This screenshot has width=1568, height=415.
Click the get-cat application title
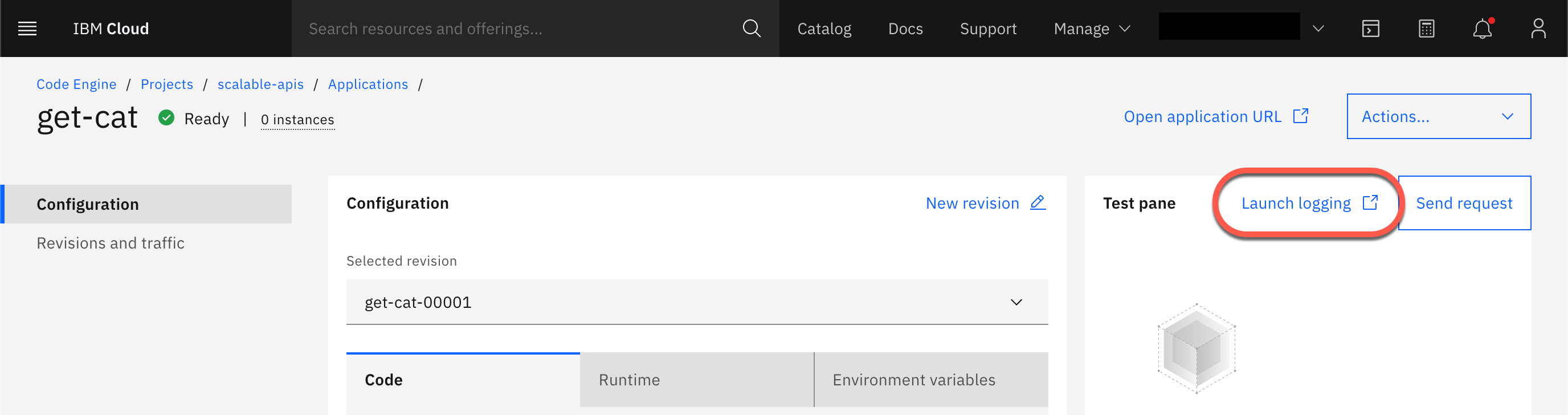(88, 117)
